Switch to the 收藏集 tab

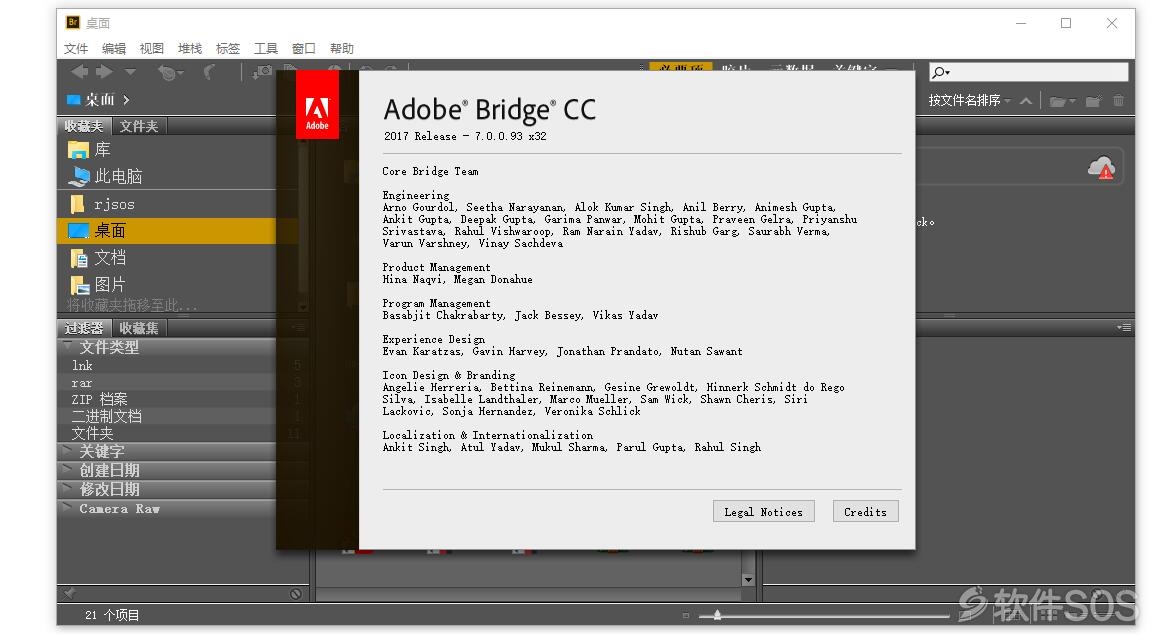click(139, 328)
